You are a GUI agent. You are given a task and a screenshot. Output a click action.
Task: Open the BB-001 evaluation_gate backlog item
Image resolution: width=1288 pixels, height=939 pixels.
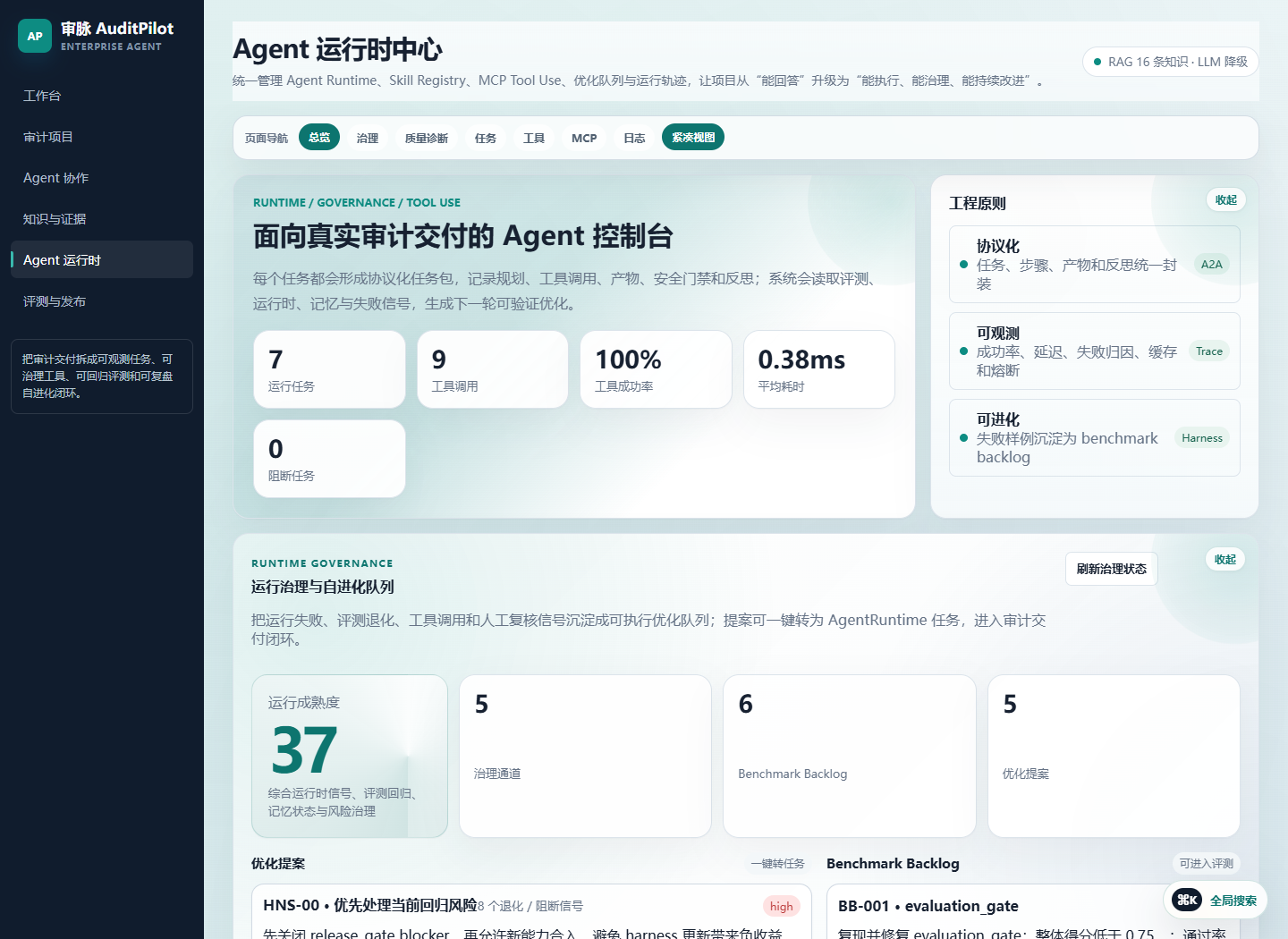coord(1033,912)
